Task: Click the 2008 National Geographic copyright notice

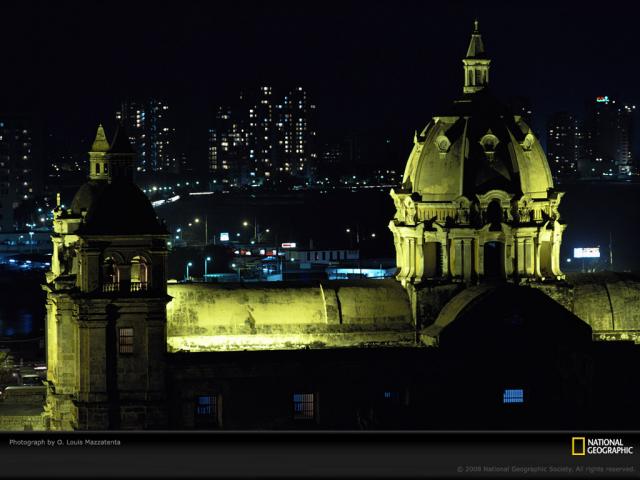Action: [x=545, y=469]
